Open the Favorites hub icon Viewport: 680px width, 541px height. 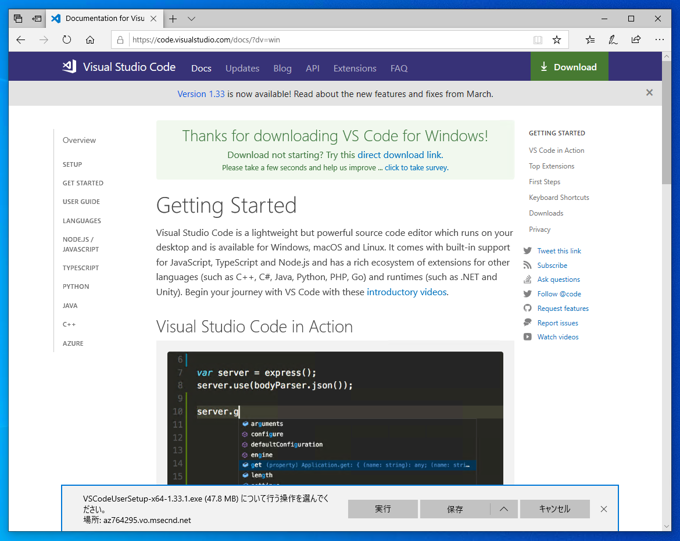590,40
